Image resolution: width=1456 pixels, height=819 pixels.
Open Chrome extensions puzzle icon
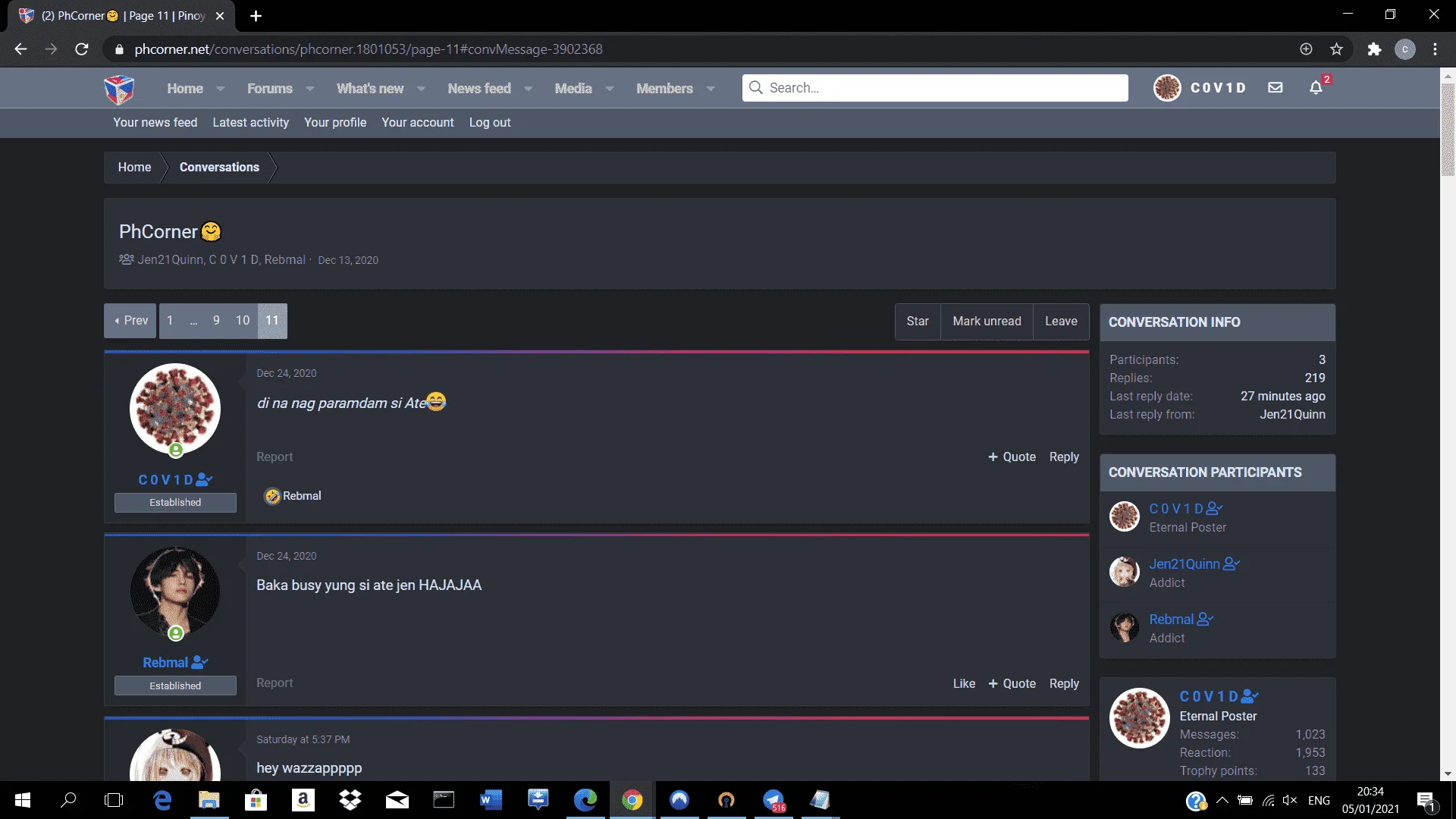(1374, 49)
